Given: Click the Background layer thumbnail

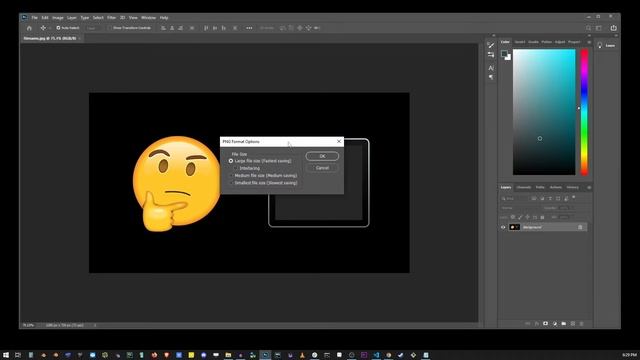Looking at the screenshot, I should point(514,227).
